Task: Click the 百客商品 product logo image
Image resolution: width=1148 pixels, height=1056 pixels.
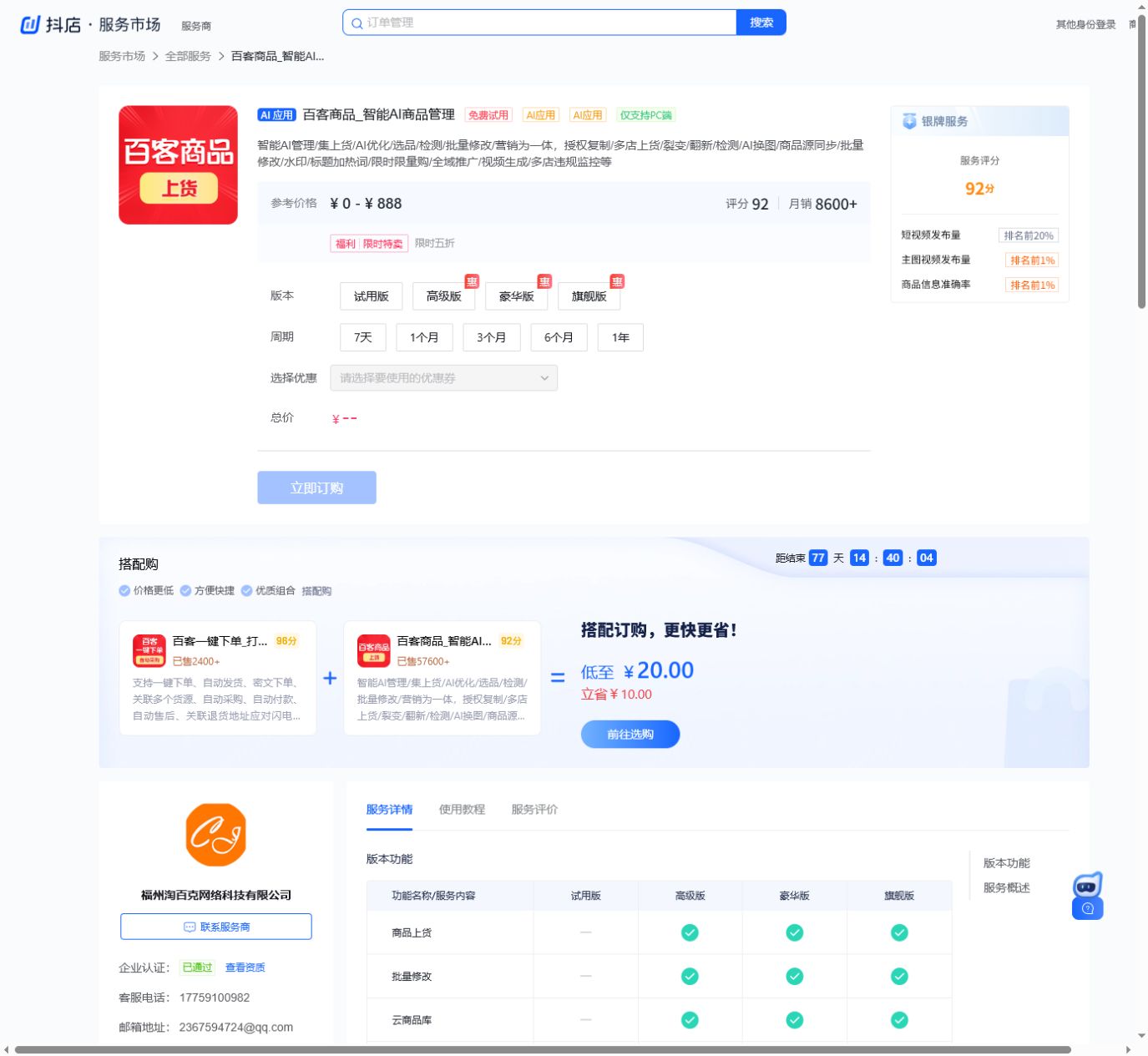Action: [178, 164]
